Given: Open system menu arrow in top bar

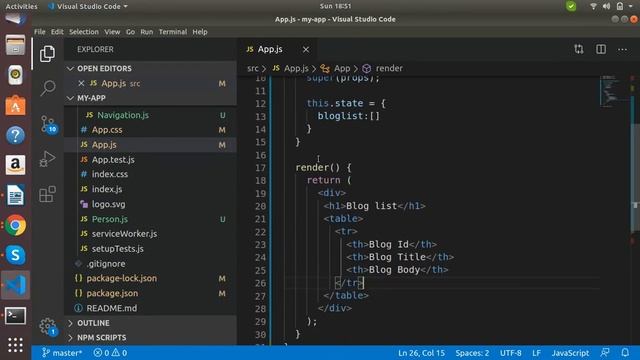Looking at the screenshot, I should tap(631, 6).
